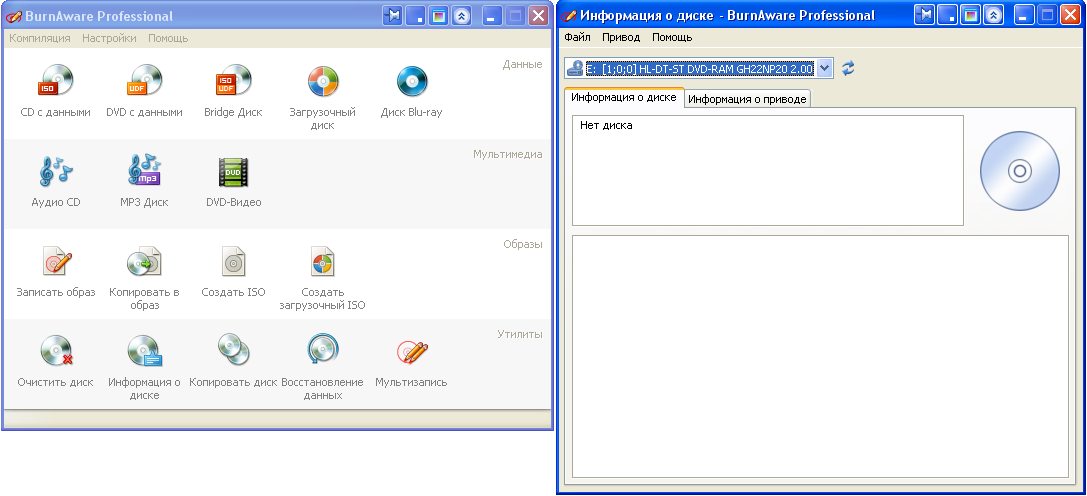Viewport: 1087px width, 496px height.
Task: Maximize the disc info window
Action: 1047,15
